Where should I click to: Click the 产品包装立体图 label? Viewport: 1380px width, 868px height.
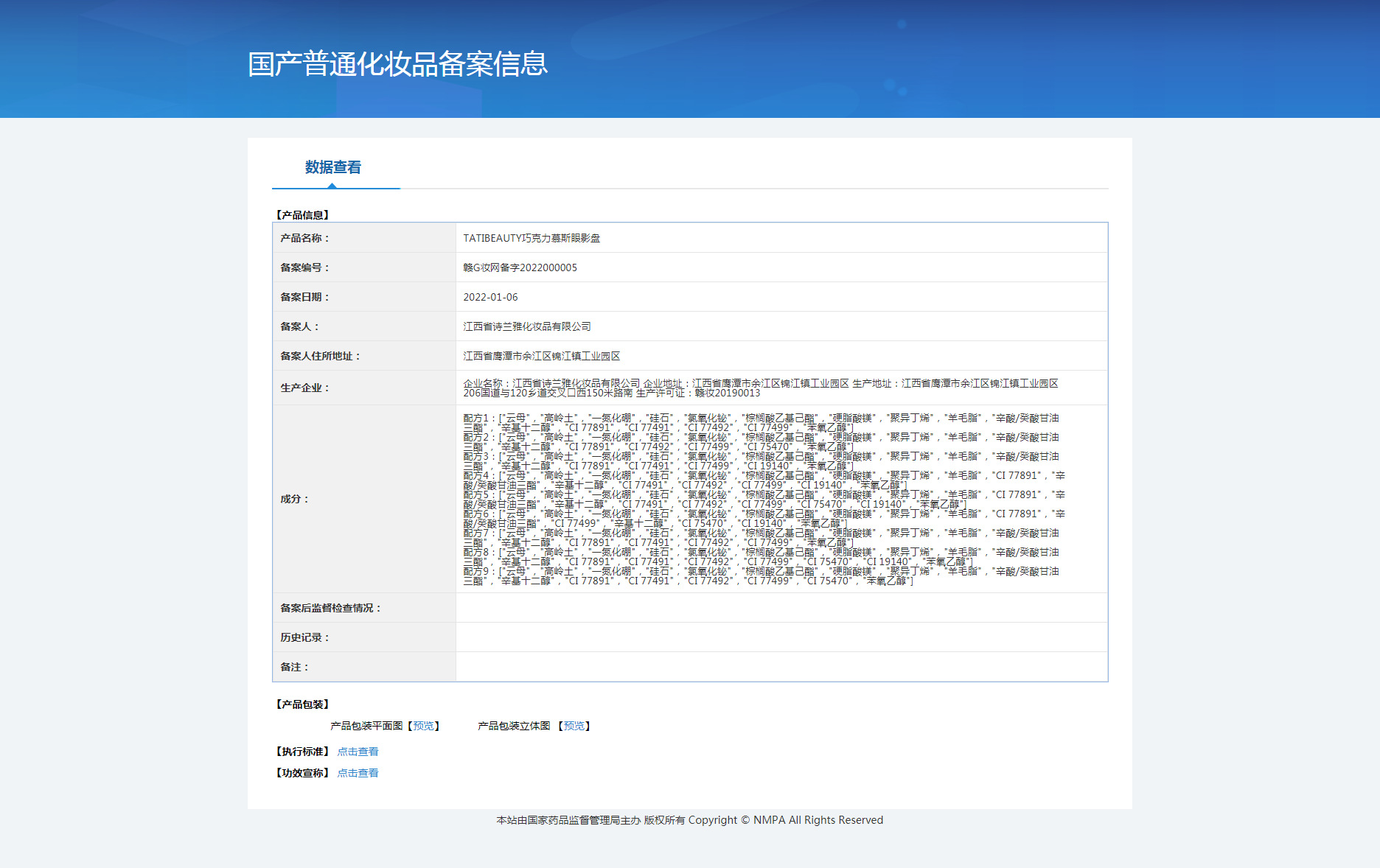pyautogui.click(x=514, y=726)
